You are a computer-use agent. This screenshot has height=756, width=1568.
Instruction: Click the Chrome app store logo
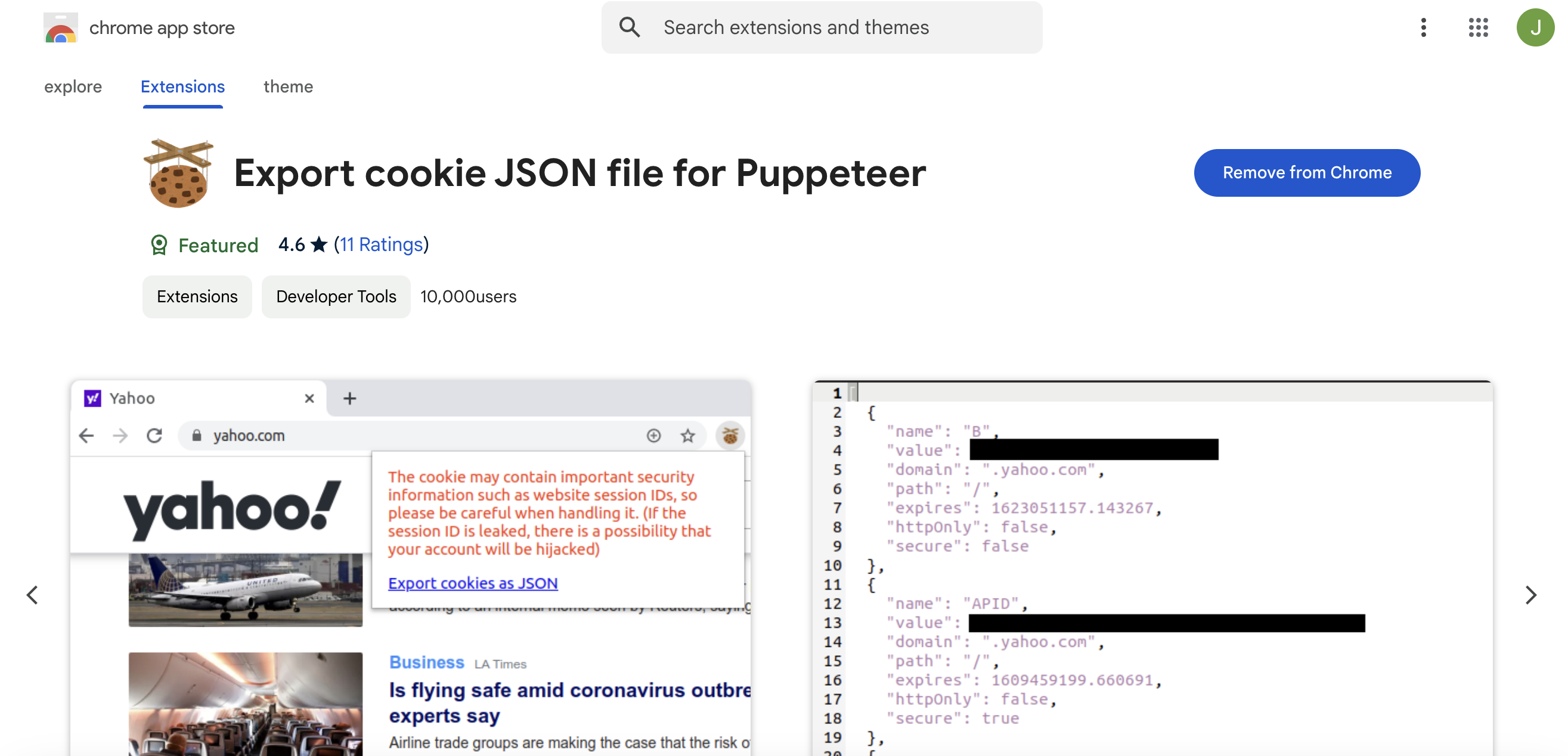point(60,27)
